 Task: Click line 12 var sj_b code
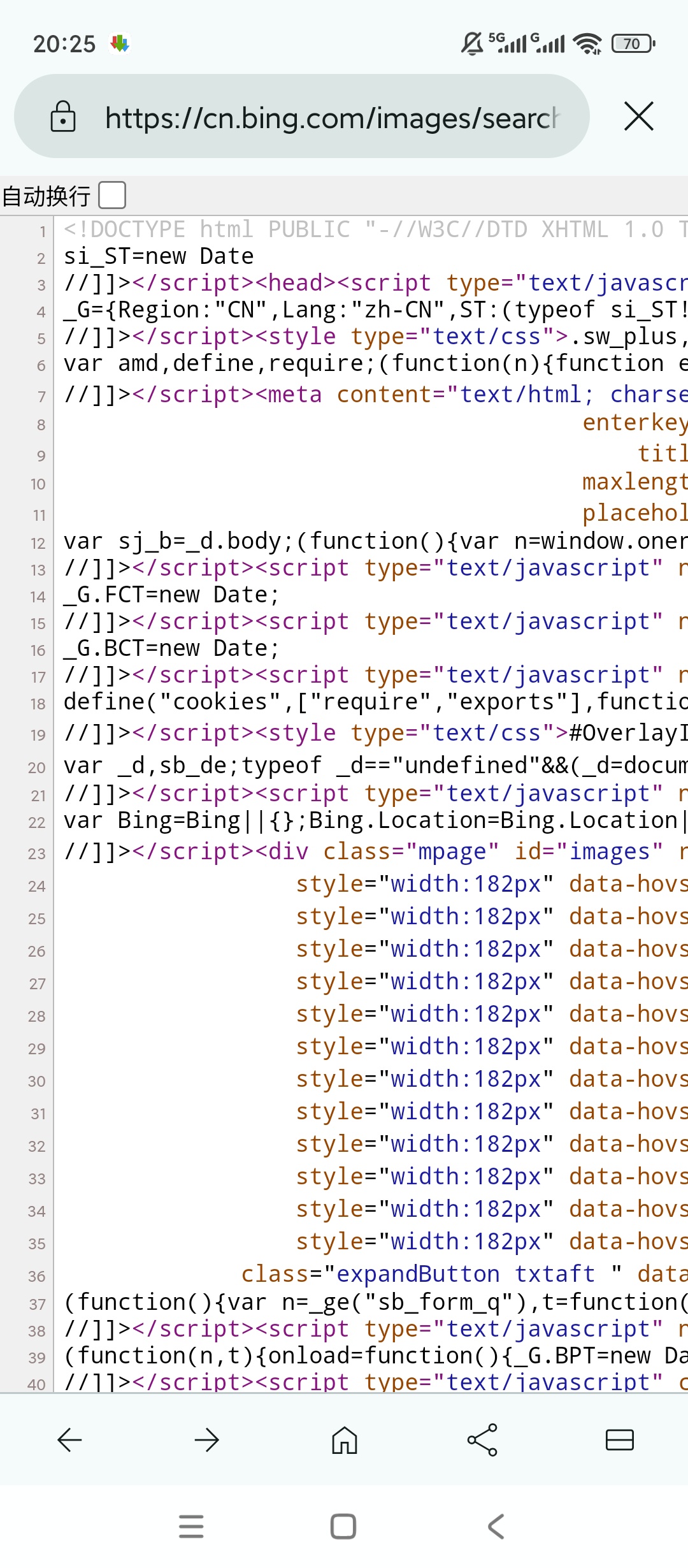(x=376, y=541)
